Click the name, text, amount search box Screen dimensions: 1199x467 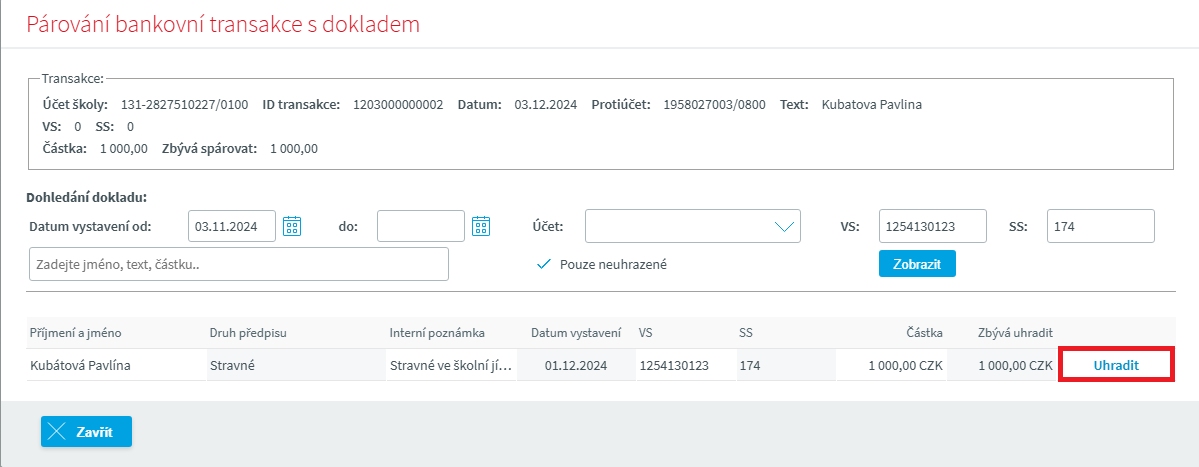tap(239, 264)
